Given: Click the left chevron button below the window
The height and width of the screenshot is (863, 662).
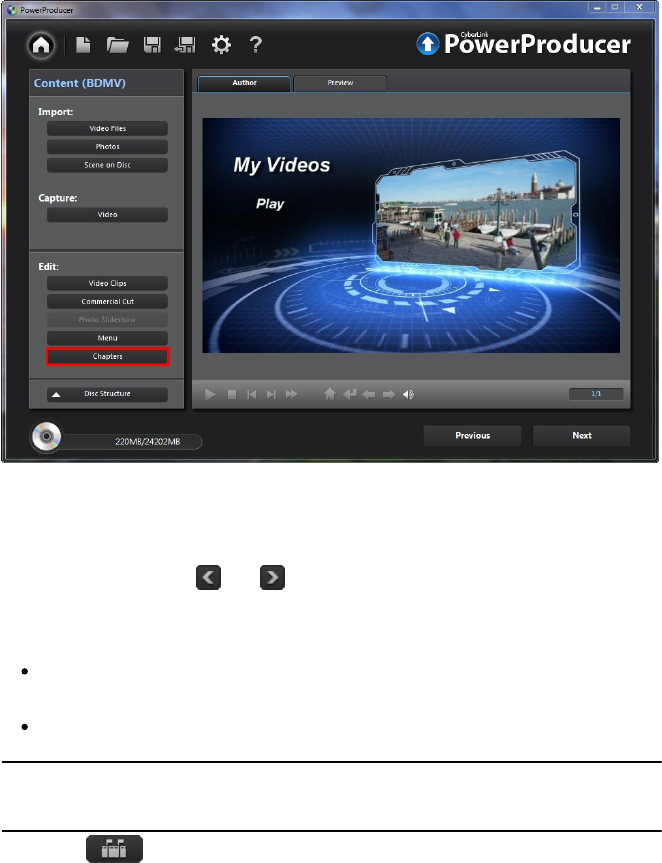Looking at the screenshot, I should click(x=209, y=577).
